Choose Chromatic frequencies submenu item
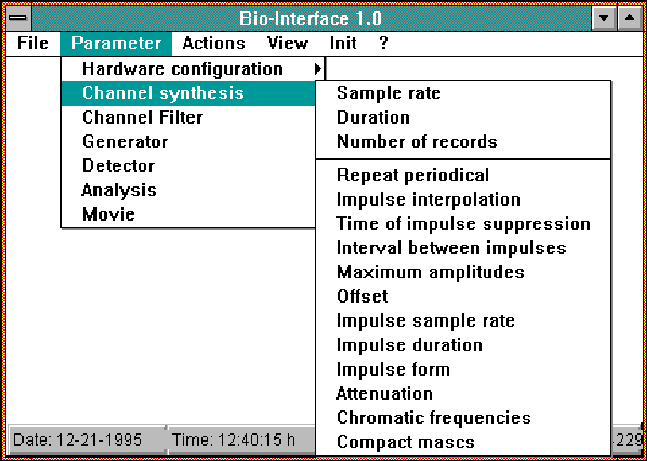The height and width of the screenshot is (461, 647). pyautogui.click(x=433, y=418)
